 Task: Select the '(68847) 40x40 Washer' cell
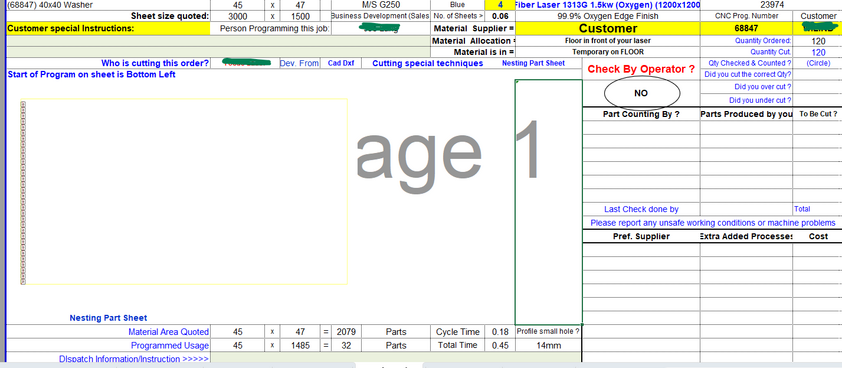[107, 5]
